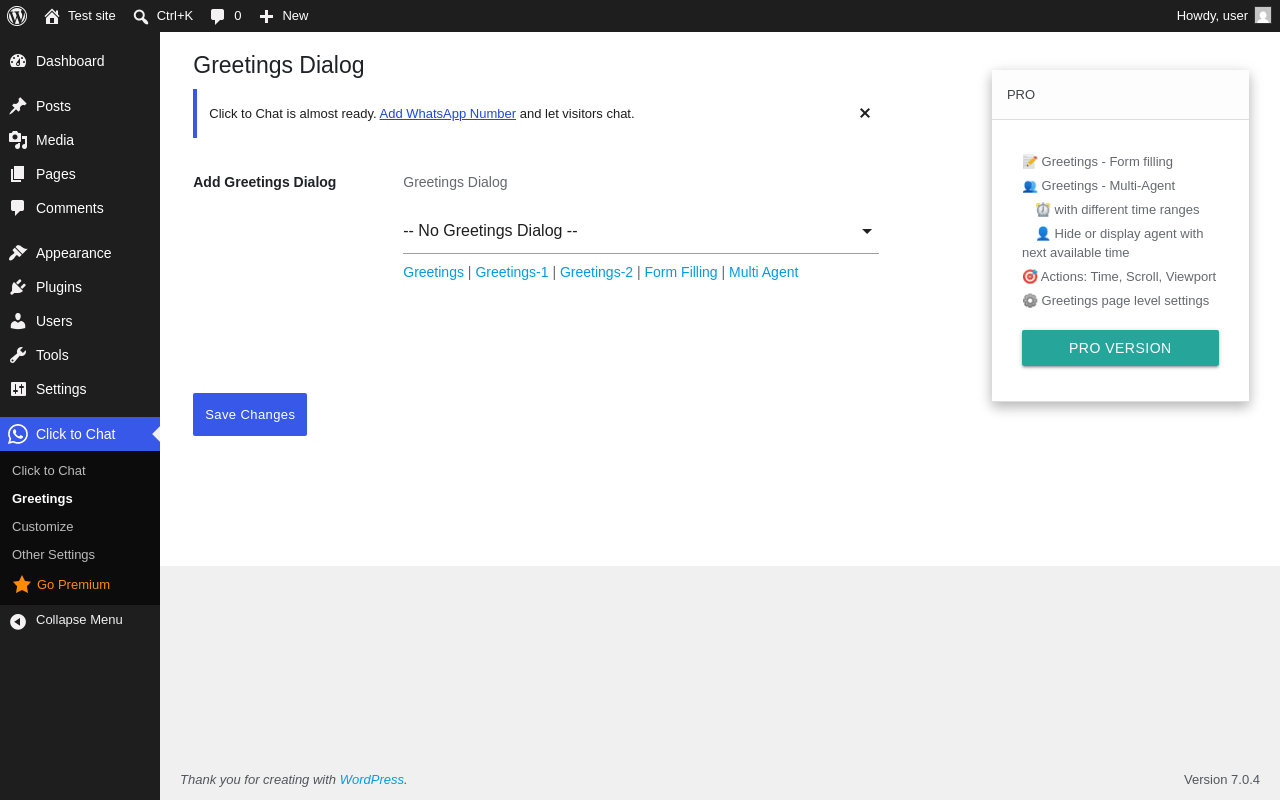Open the Form Filling link
This screenshot has width=1280, height=800.
681,272
